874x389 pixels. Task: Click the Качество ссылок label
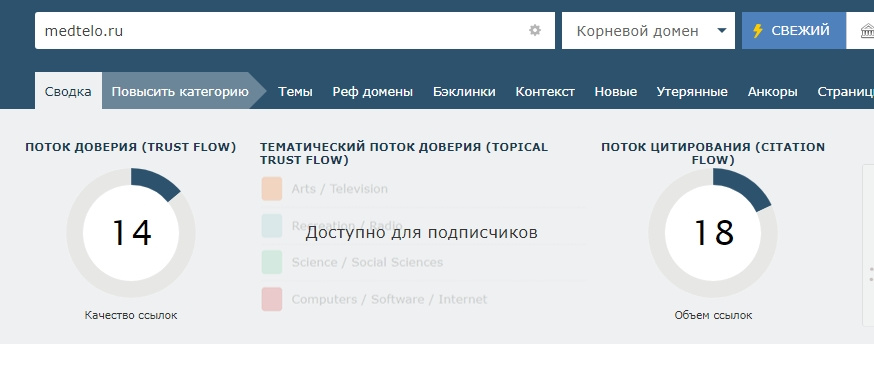point(131,315)
